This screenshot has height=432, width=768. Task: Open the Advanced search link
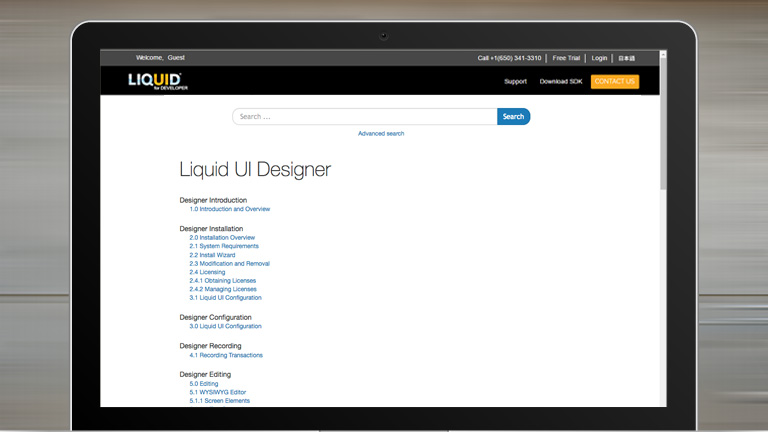coord(381,133)
